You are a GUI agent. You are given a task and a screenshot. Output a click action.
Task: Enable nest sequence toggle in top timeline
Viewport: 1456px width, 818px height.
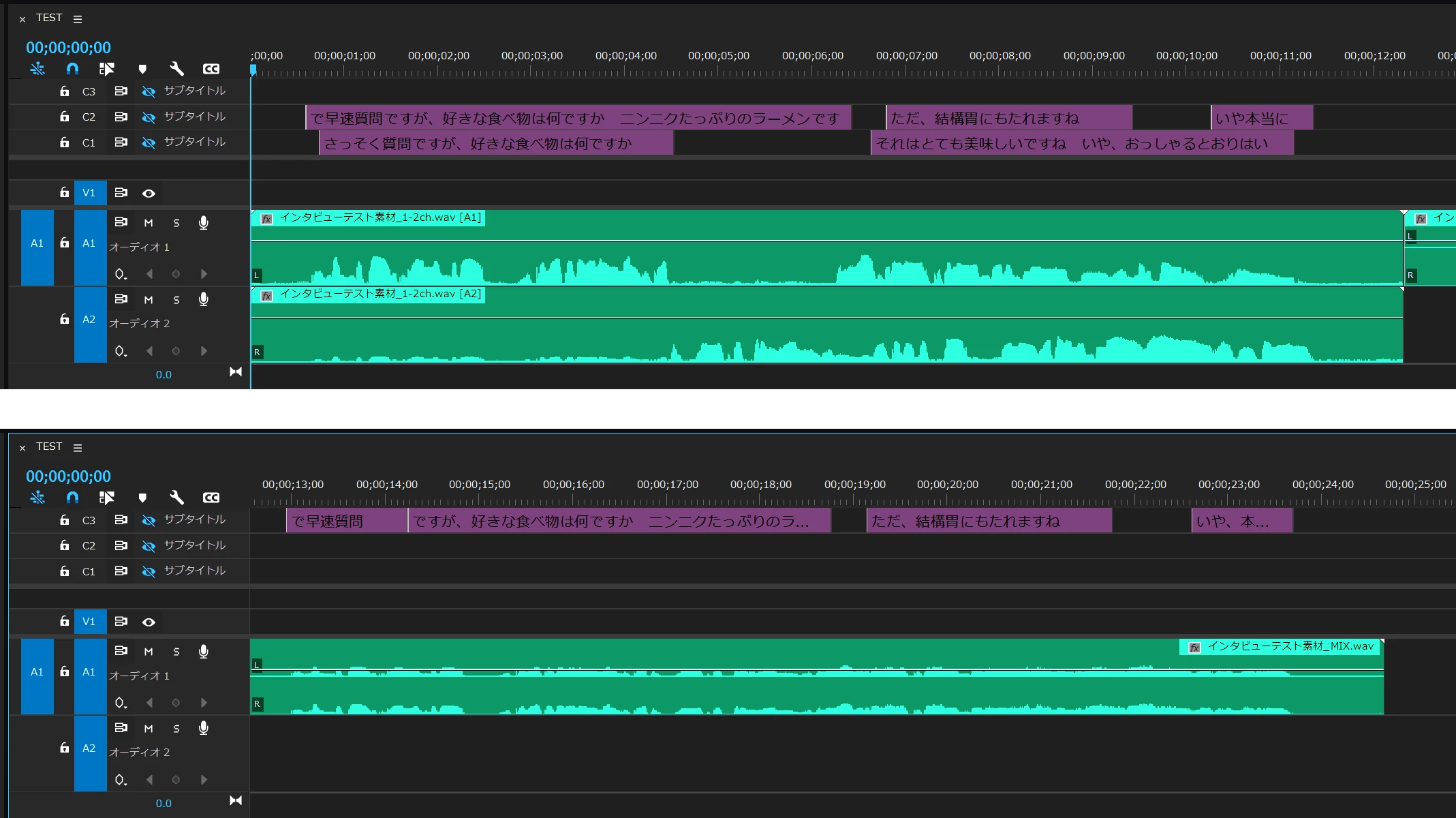click(x=37, y=69)
